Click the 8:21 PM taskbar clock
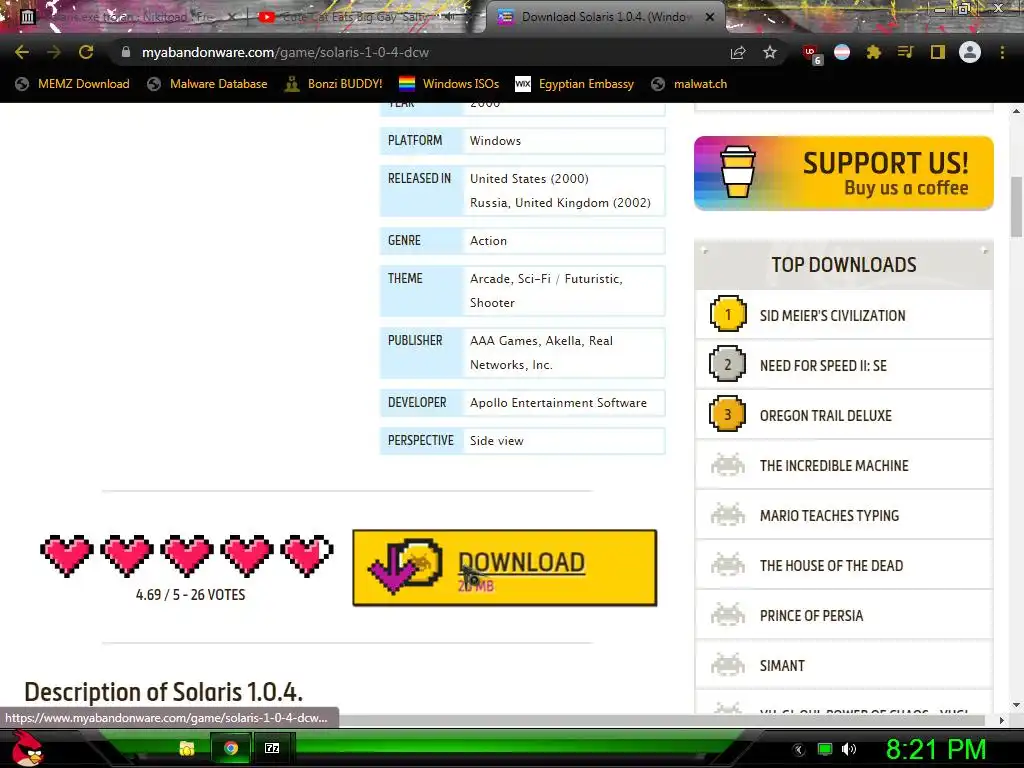The height and width of the screenshot is (768, 1024). point(936,749)
